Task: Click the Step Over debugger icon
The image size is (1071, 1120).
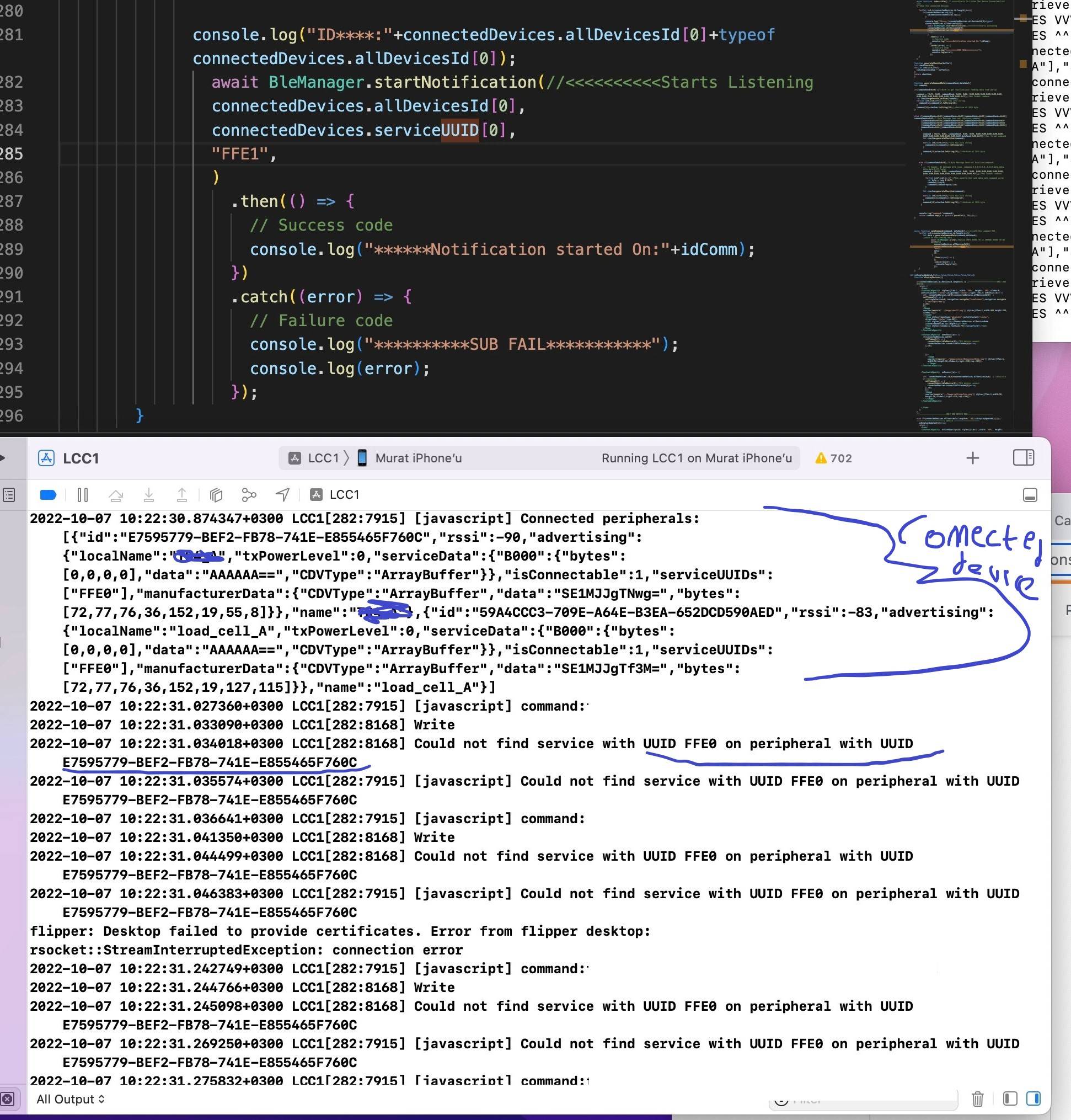Action: click(116, 494)
